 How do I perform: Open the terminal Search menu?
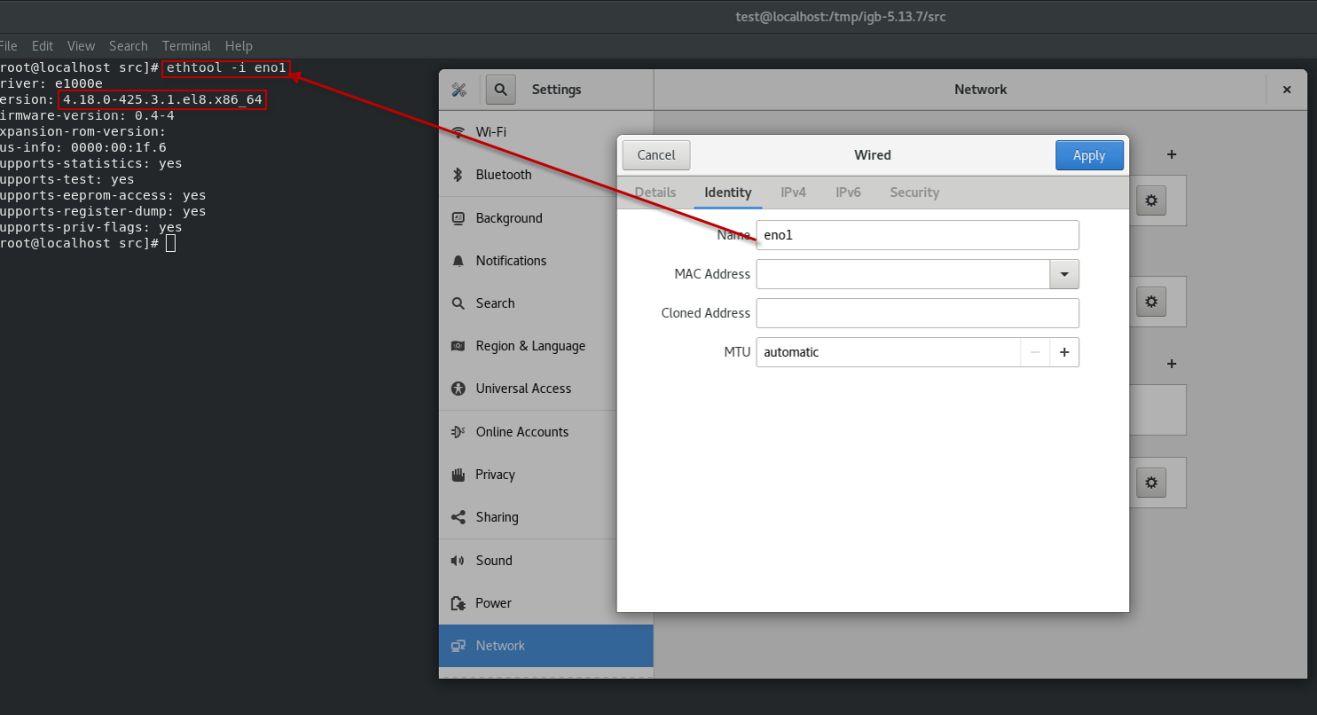128,46
